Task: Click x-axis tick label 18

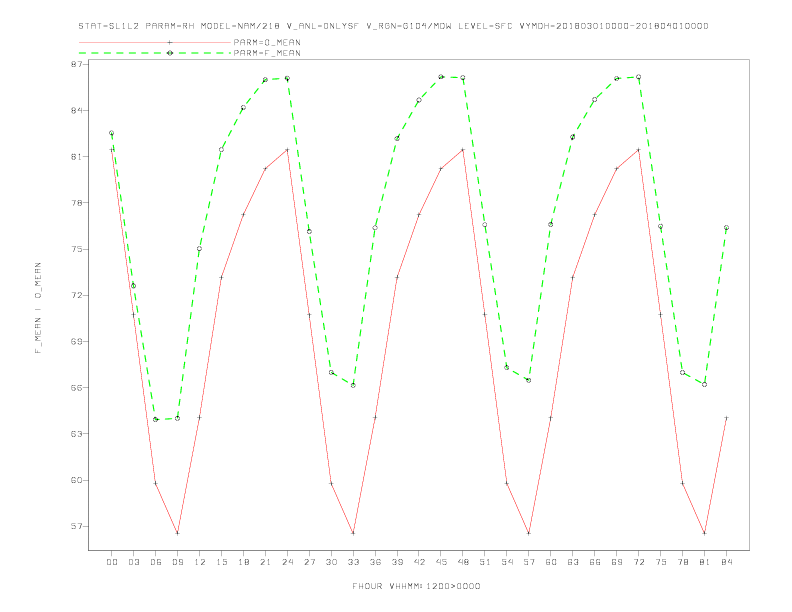Action: pyautogui.click(x=243, y=562)
